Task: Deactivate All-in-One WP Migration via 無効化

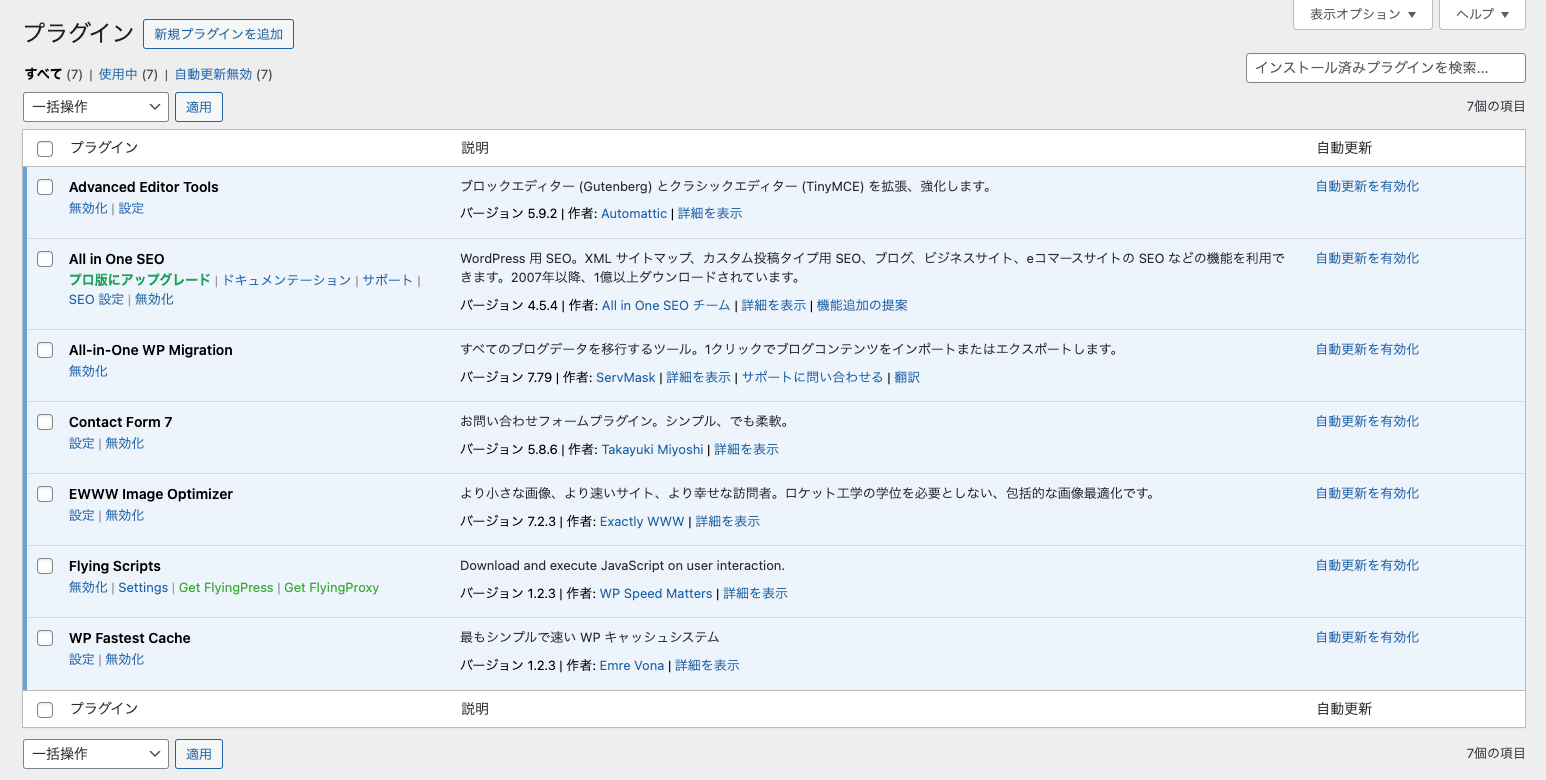Action: 88,370
